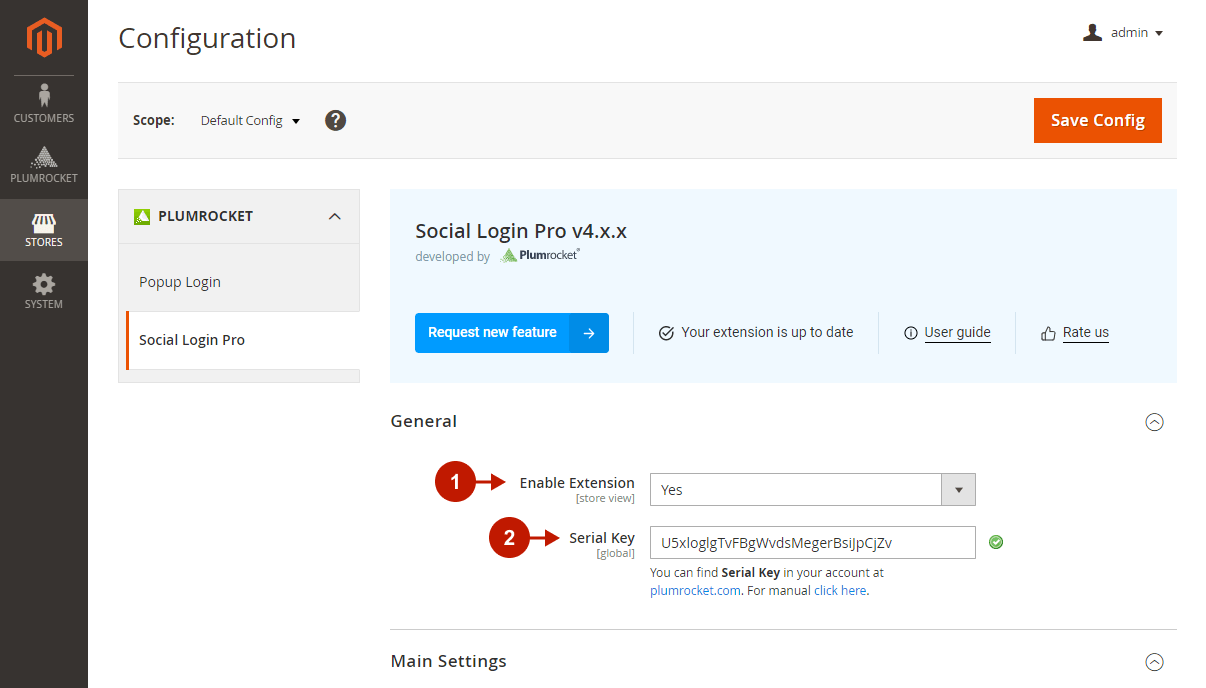Image resolution: width=1206 pixels, height=688 pixels.
Task: Open the Enable Extension dropdown
Action: 812,490
